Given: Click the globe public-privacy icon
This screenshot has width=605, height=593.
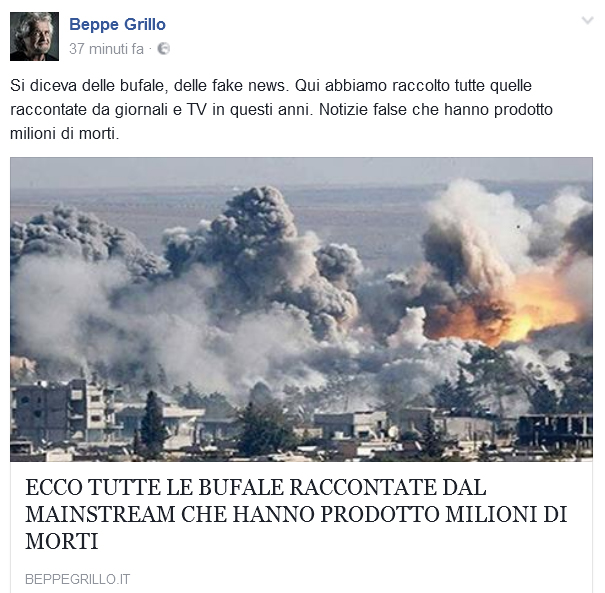Looking at the screenshot, I should pos(164,49).
